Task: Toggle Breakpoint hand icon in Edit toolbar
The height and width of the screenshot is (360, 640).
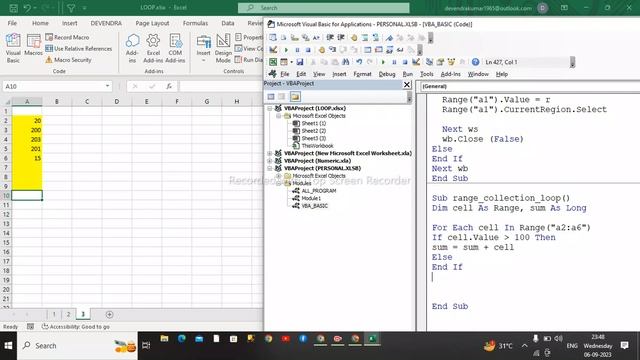Action: [354, 38]
